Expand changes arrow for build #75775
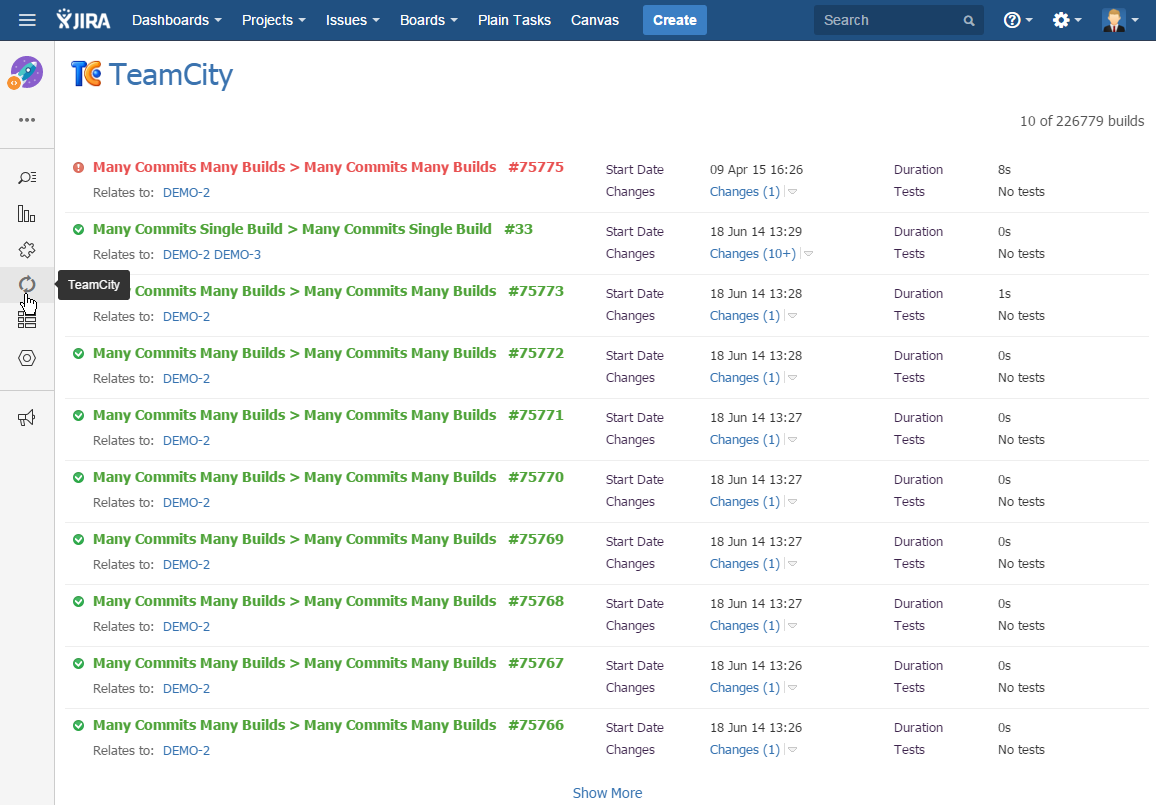The height and width of the screenshot is (805, 1156). (x=792, y=192)
